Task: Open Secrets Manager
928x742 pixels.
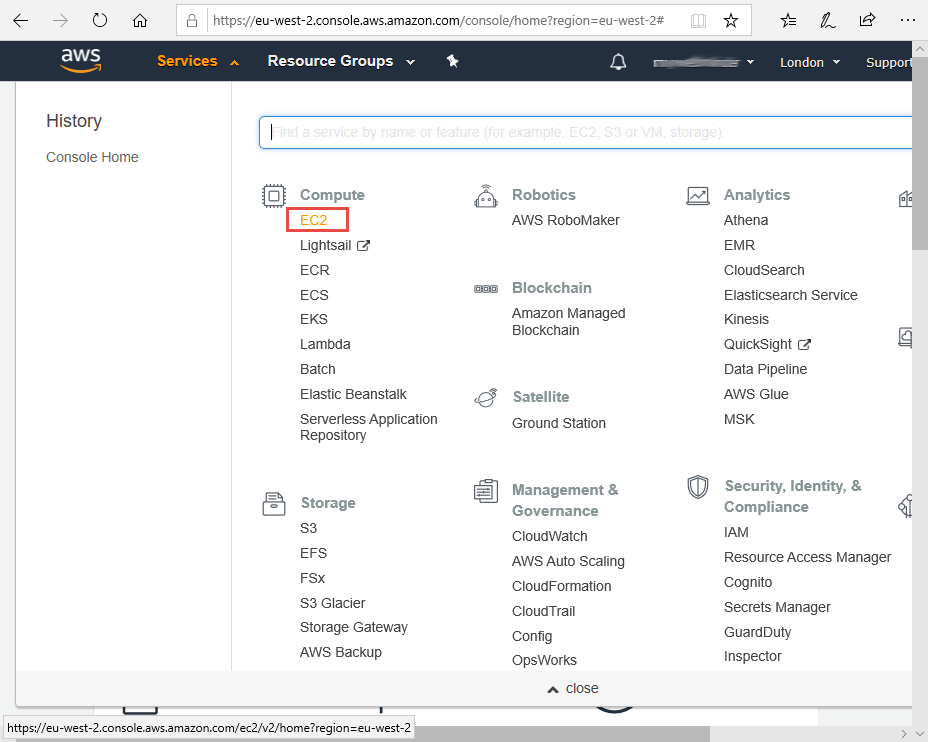Action: (777, 607)
